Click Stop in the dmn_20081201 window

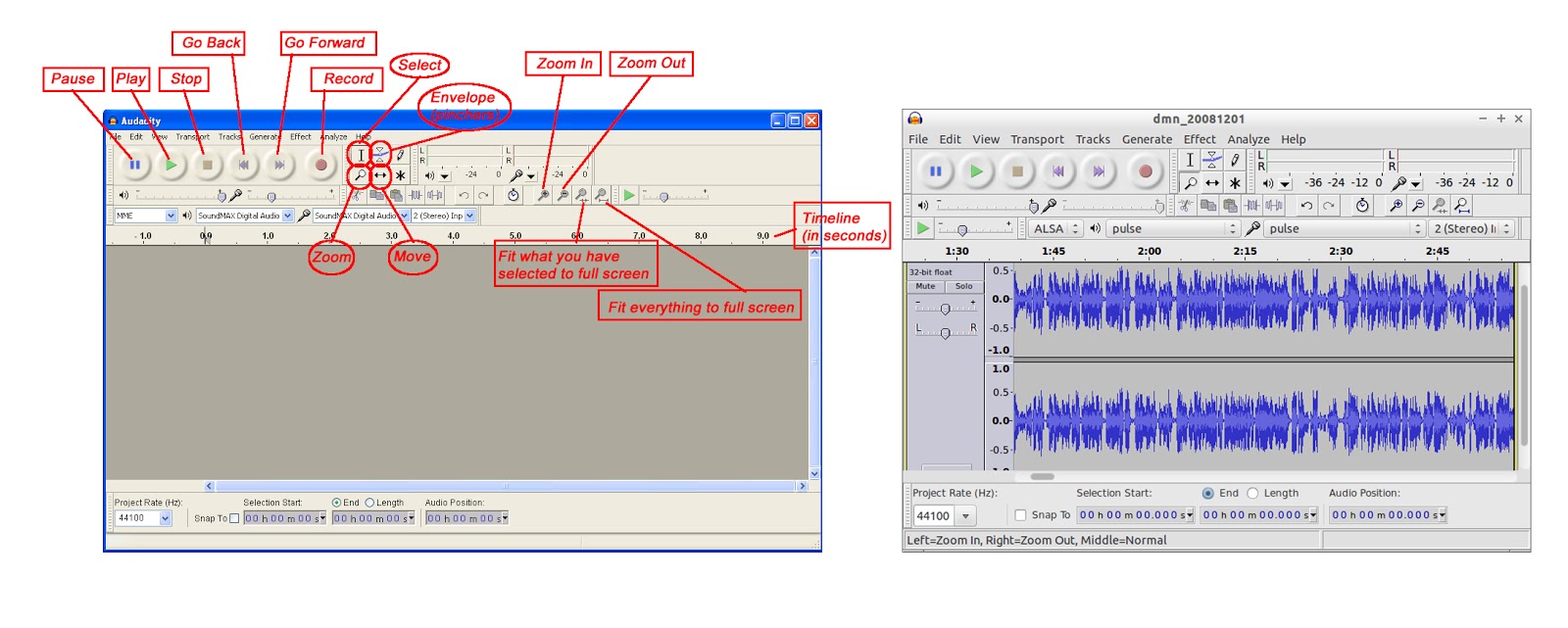tap(1017, 171)
